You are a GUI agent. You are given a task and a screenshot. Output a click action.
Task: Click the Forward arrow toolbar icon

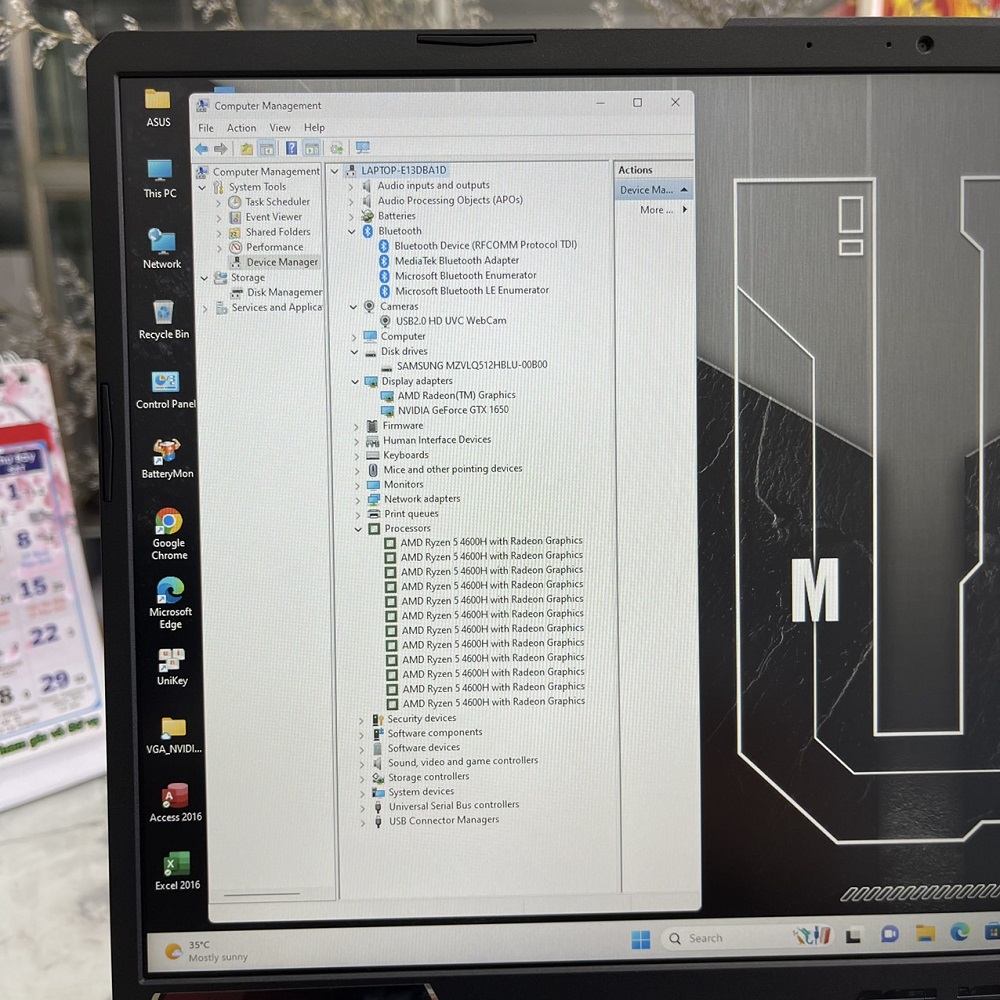[x=221, y=149]
